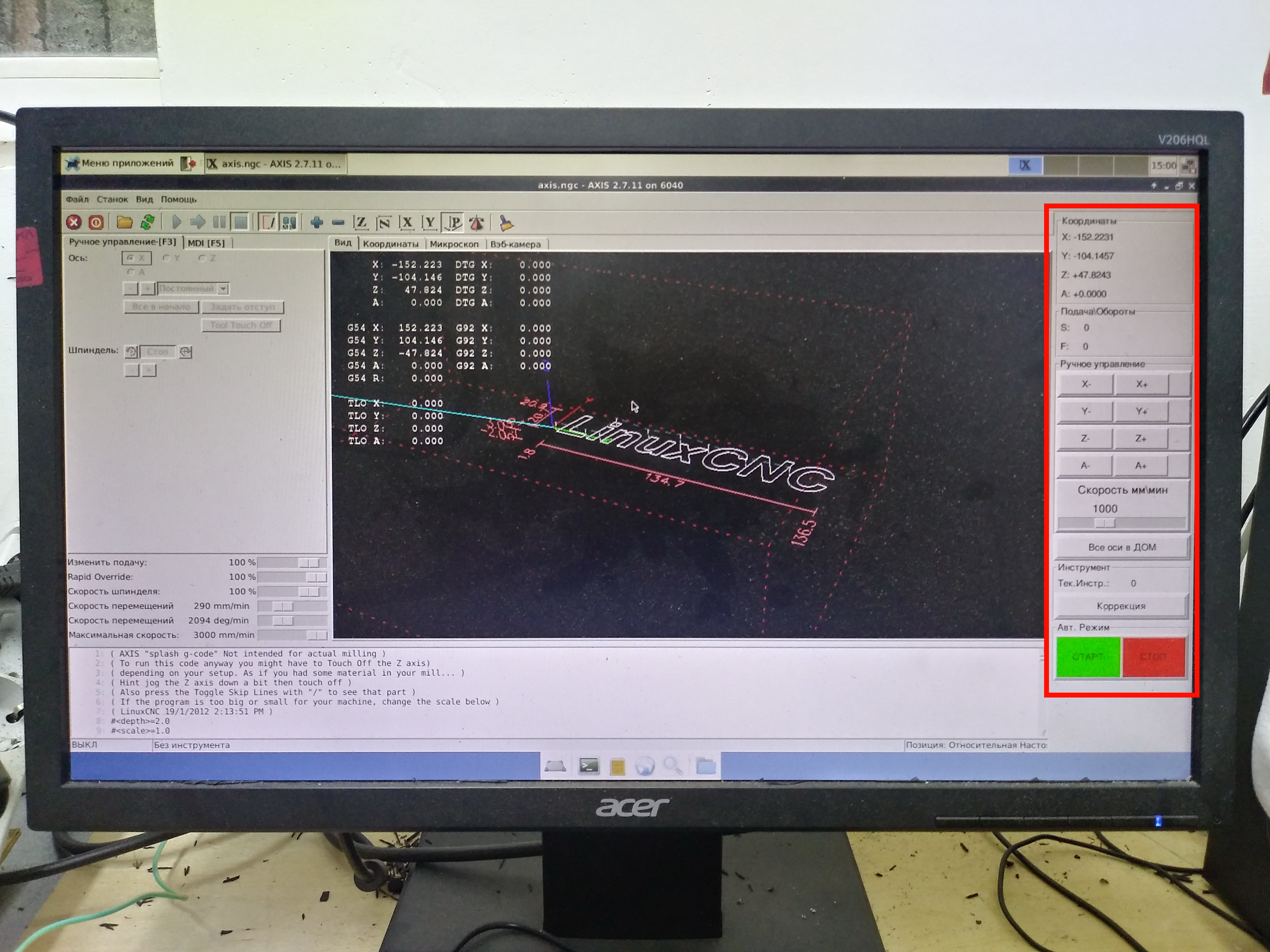1270x952 pixels.
Task: Clear live plot with broom icon
Action: (x=506, y=223)
